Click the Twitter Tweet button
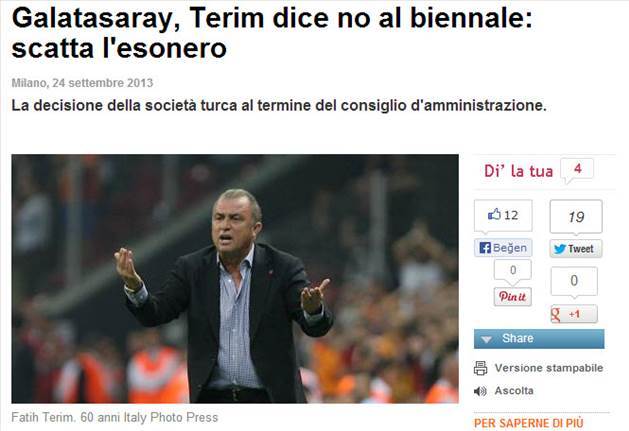Viewport: 629px width, 431px height. click(576, 249)
